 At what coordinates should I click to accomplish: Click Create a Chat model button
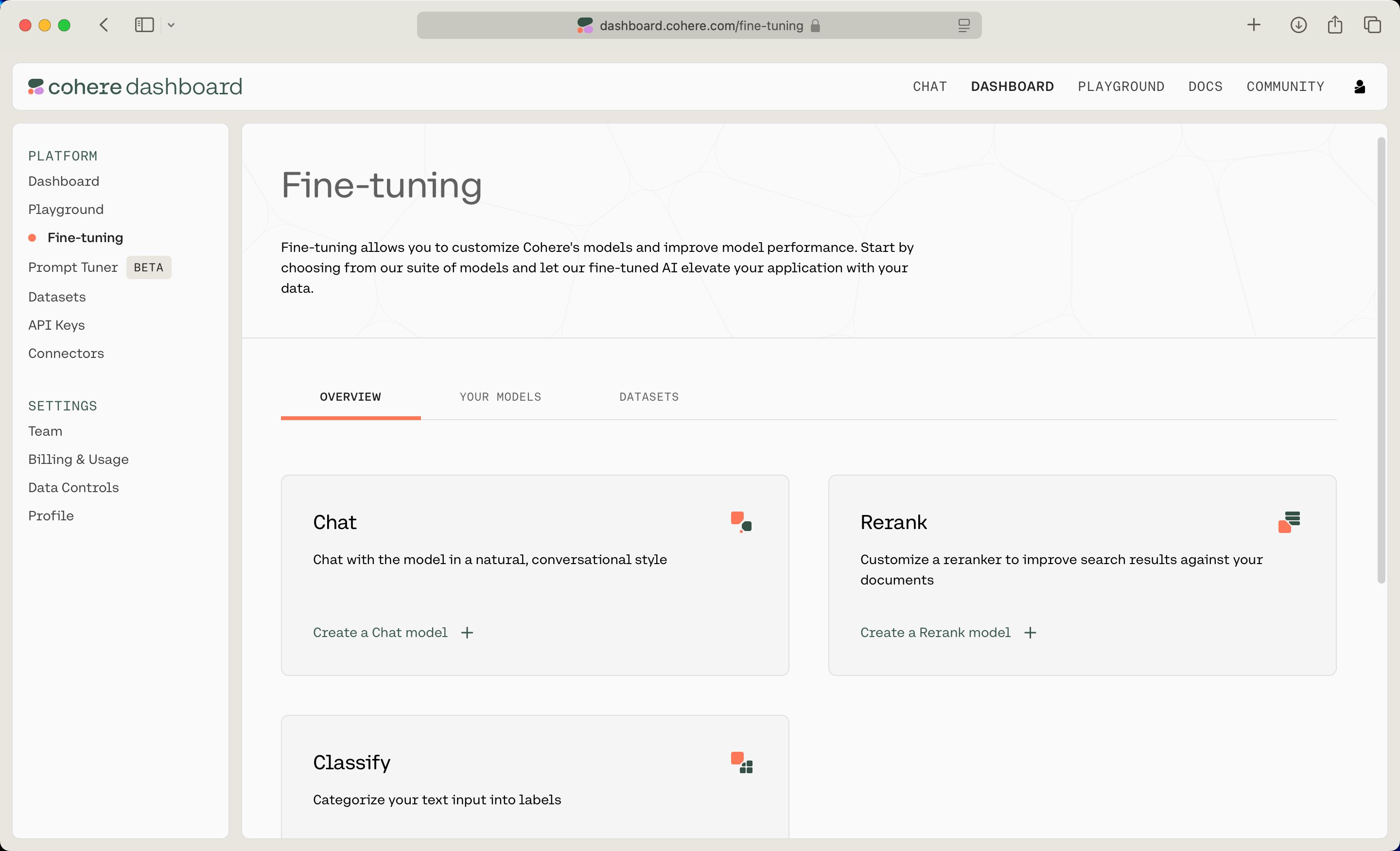click(x=391, y=632)
